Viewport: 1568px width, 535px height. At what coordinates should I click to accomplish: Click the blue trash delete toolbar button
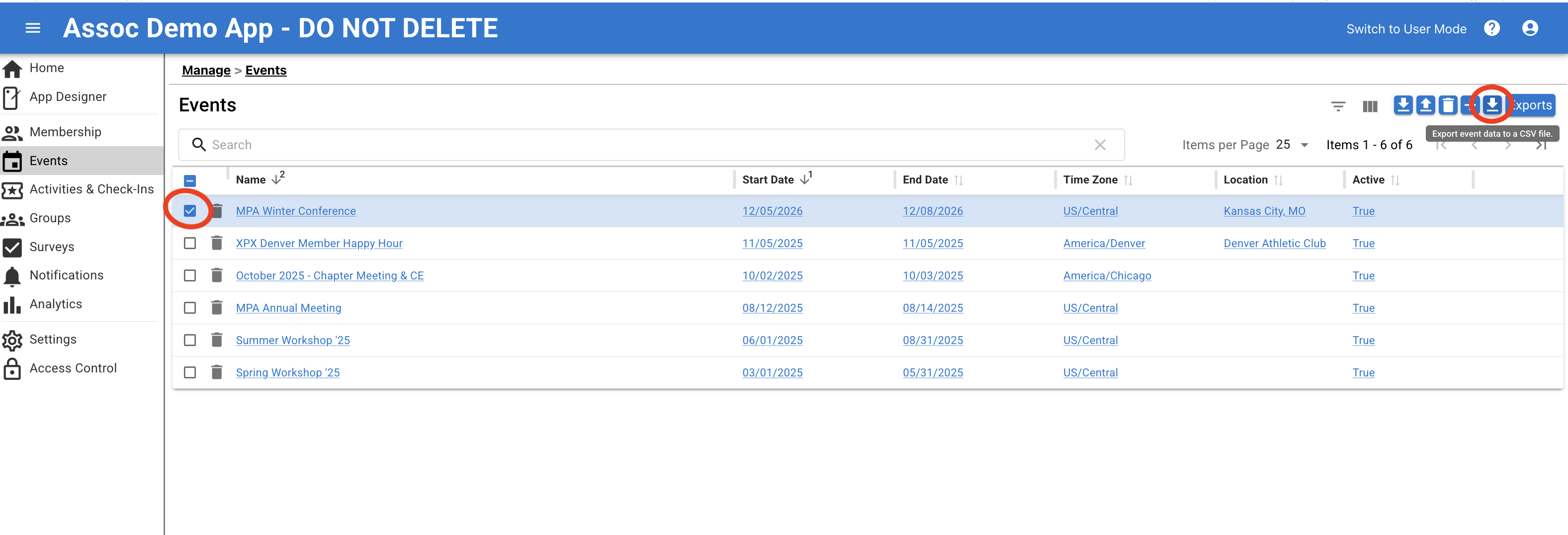tap(1448, 105)
